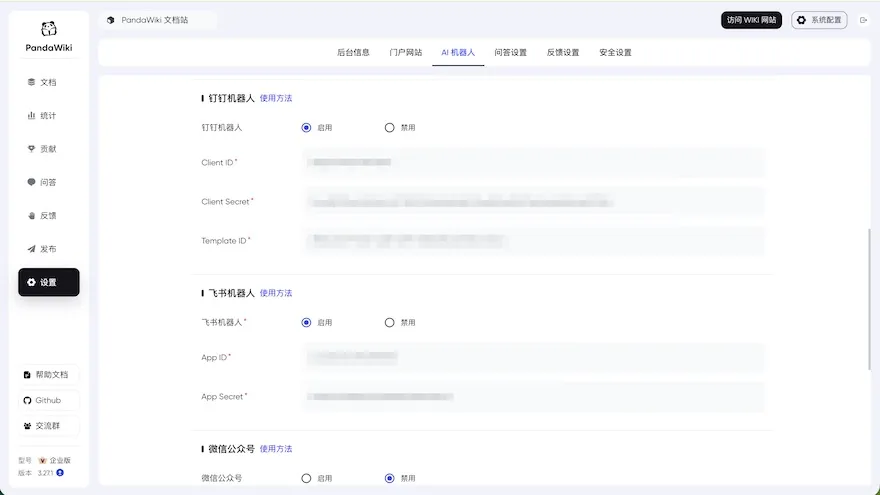Click the 钉钉机器人 section heading
The height and width of the screenshot is (495, 880).
click(x=231, y=98)
